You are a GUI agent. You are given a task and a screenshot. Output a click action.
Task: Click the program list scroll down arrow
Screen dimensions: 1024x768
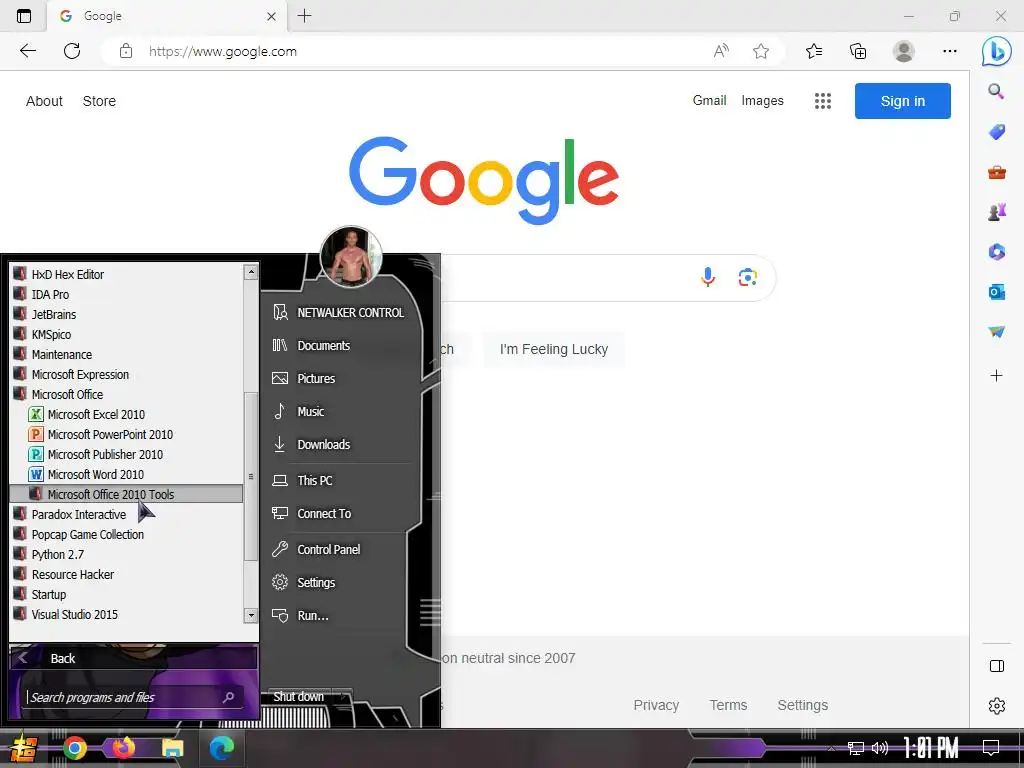tap(251, 615)
